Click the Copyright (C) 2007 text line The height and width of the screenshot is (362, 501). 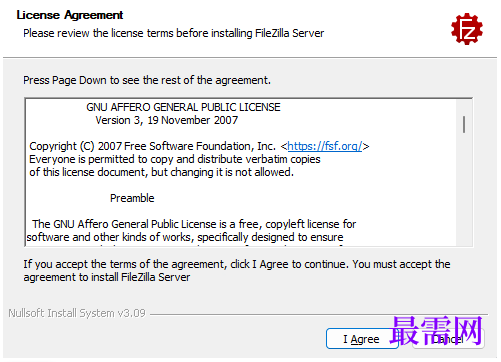[x=199, y=146]
